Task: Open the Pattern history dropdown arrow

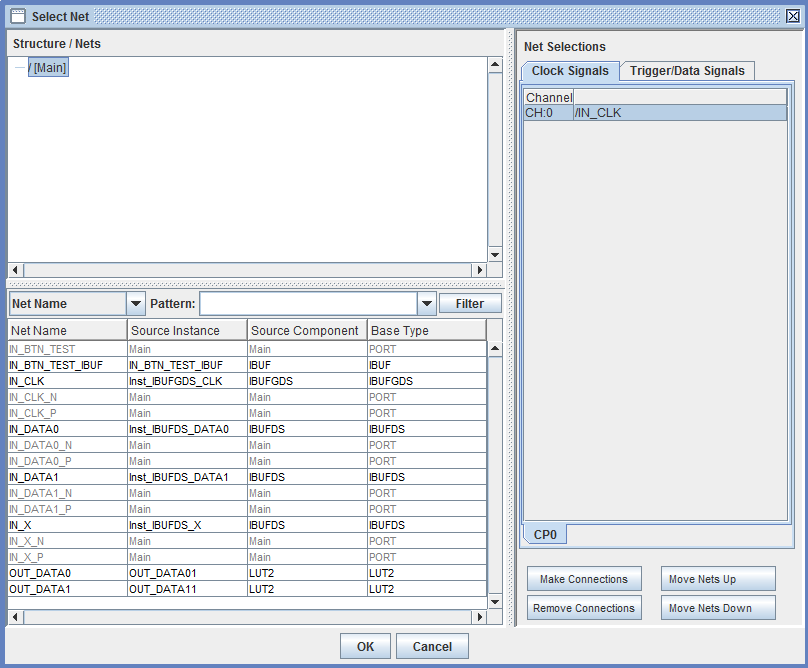Action: [x=427, y=304]
